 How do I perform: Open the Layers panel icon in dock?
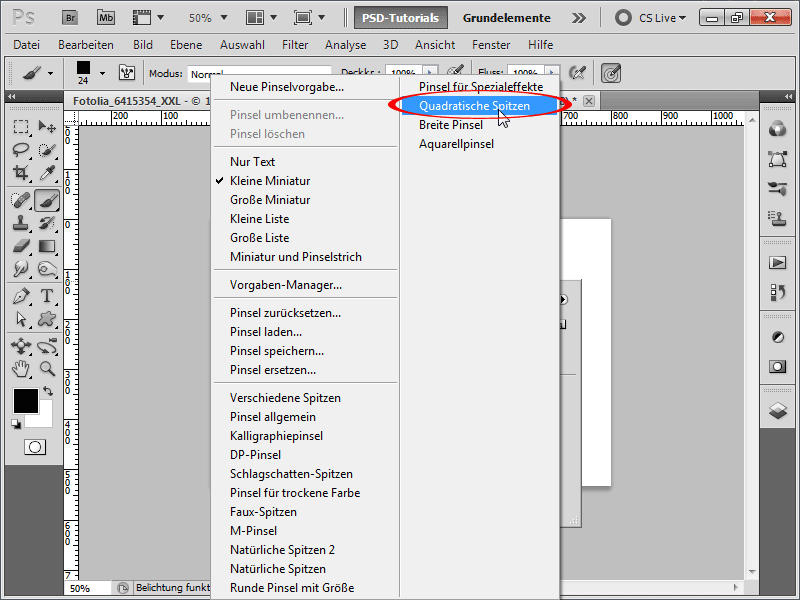[778, 410]
